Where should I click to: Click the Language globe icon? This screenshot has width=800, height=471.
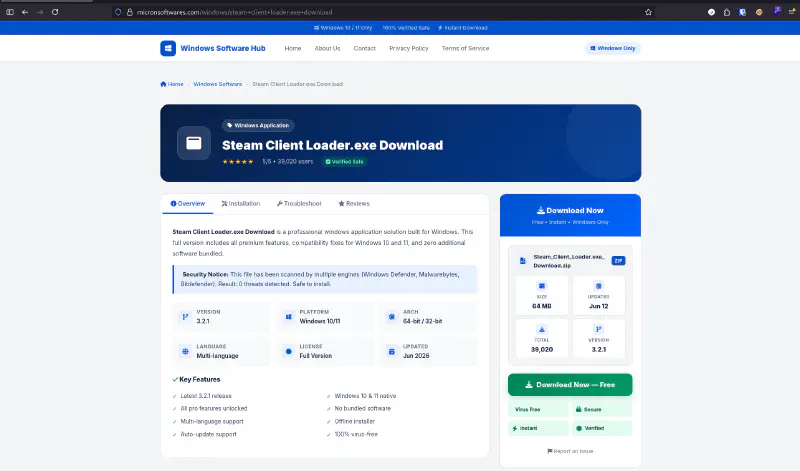pyautogui.click(x=185, y=351)
